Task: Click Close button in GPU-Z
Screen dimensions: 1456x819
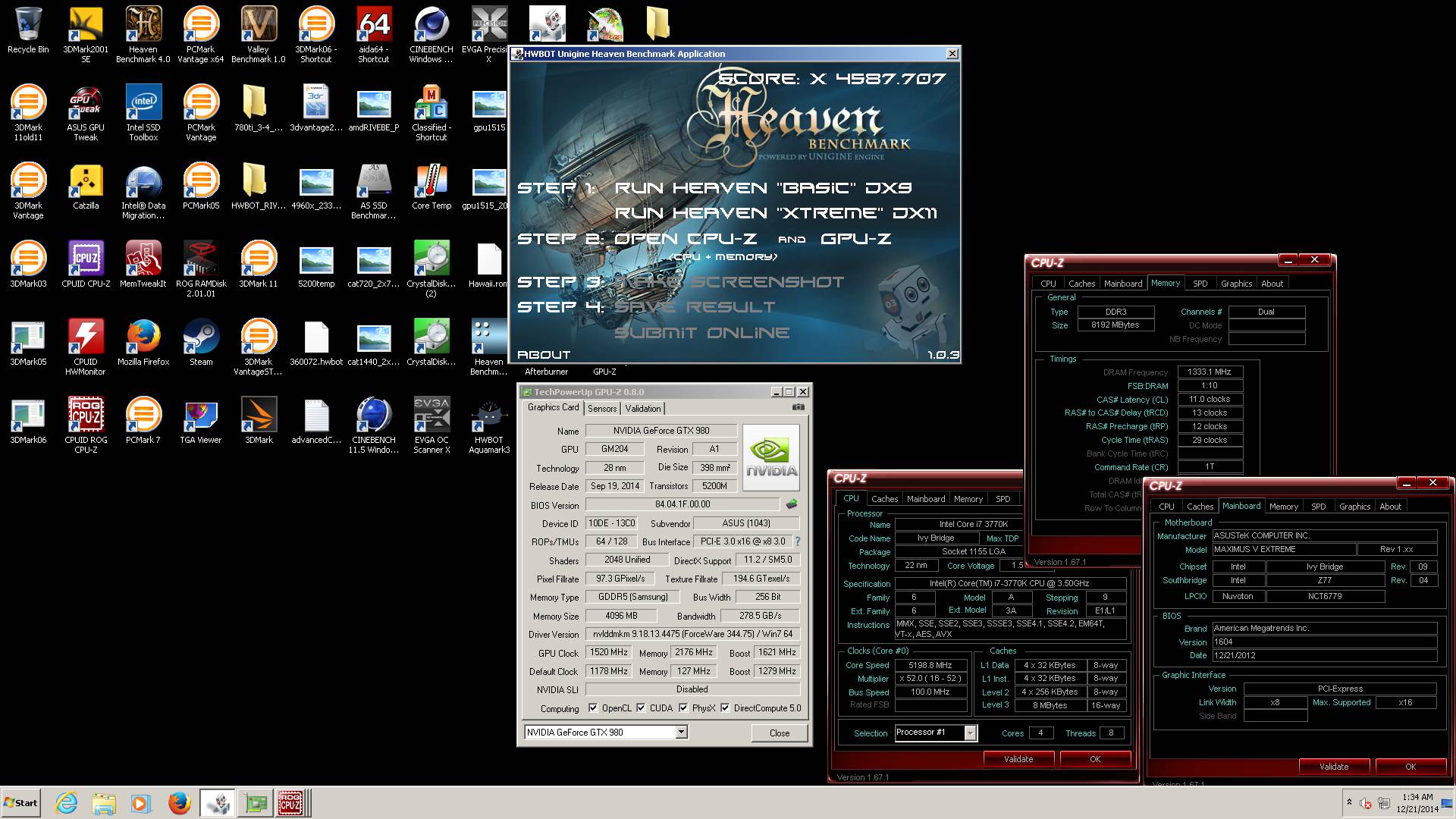Action: click(779, 733)
